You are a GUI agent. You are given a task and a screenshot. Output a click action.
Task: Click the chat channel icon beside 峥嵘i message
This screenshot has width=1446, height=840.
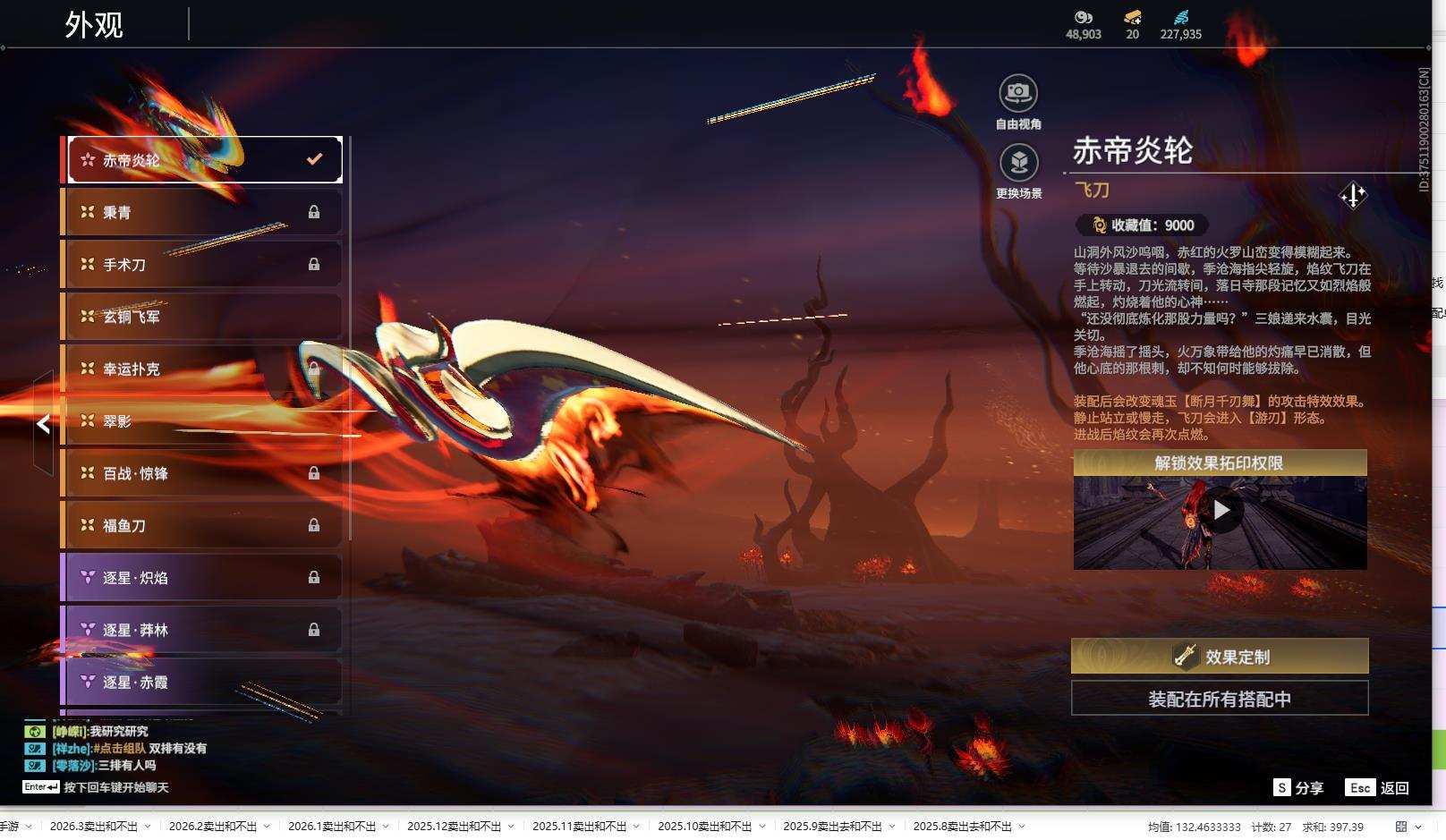(34, 730)
